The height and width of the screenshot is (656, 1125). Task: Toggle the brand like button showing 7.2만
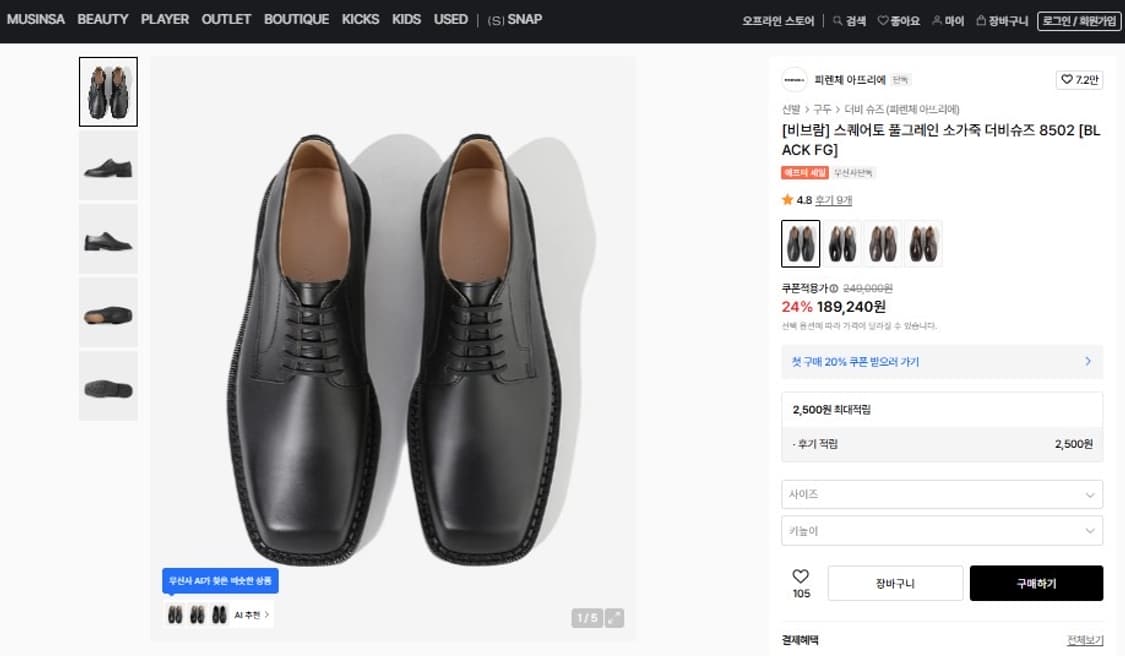click(x=1079, y=79)
